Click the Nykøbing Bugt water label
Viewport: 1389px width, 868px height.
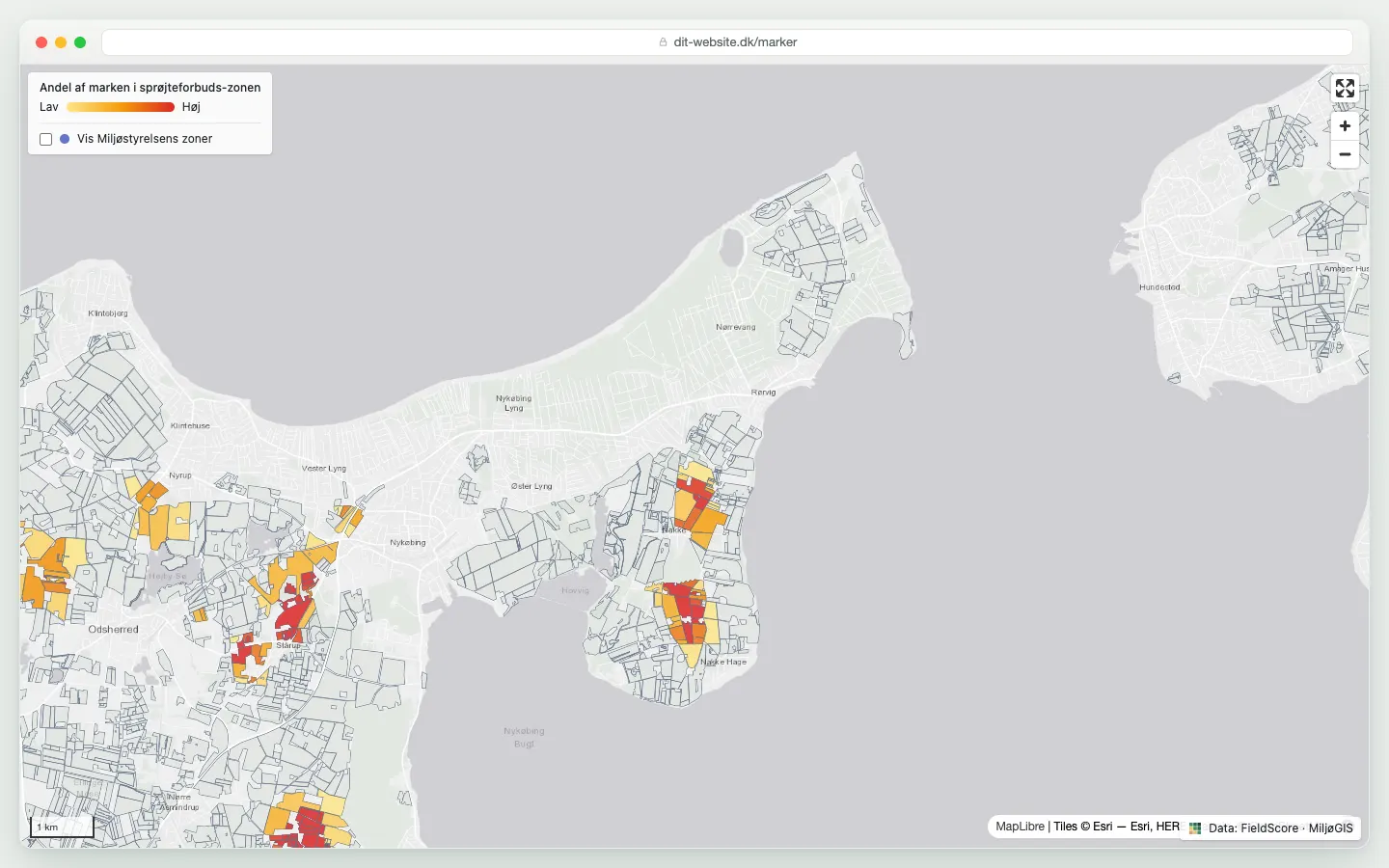click(524, 737)
